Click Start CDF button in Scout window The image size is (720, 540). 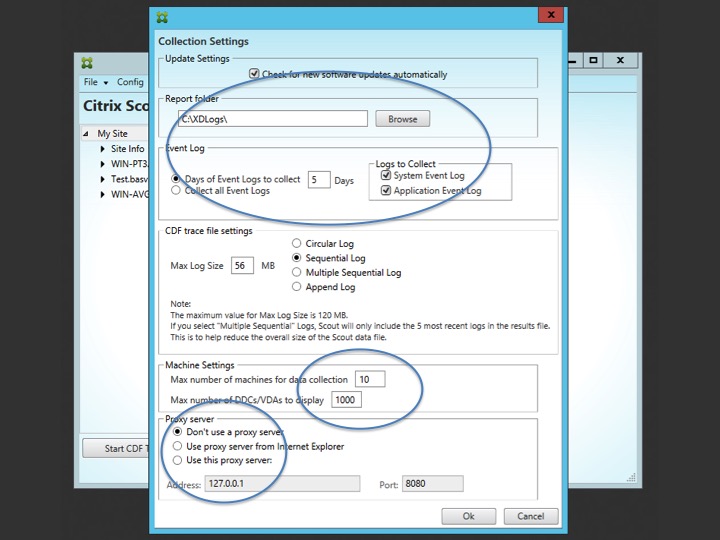pos(116,448)
